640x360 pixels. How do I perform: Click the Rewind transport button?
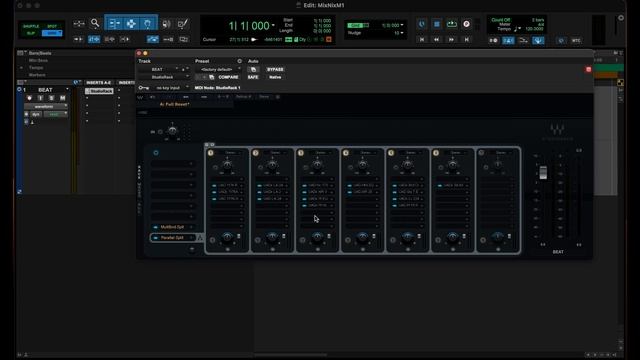click(436, 40)
